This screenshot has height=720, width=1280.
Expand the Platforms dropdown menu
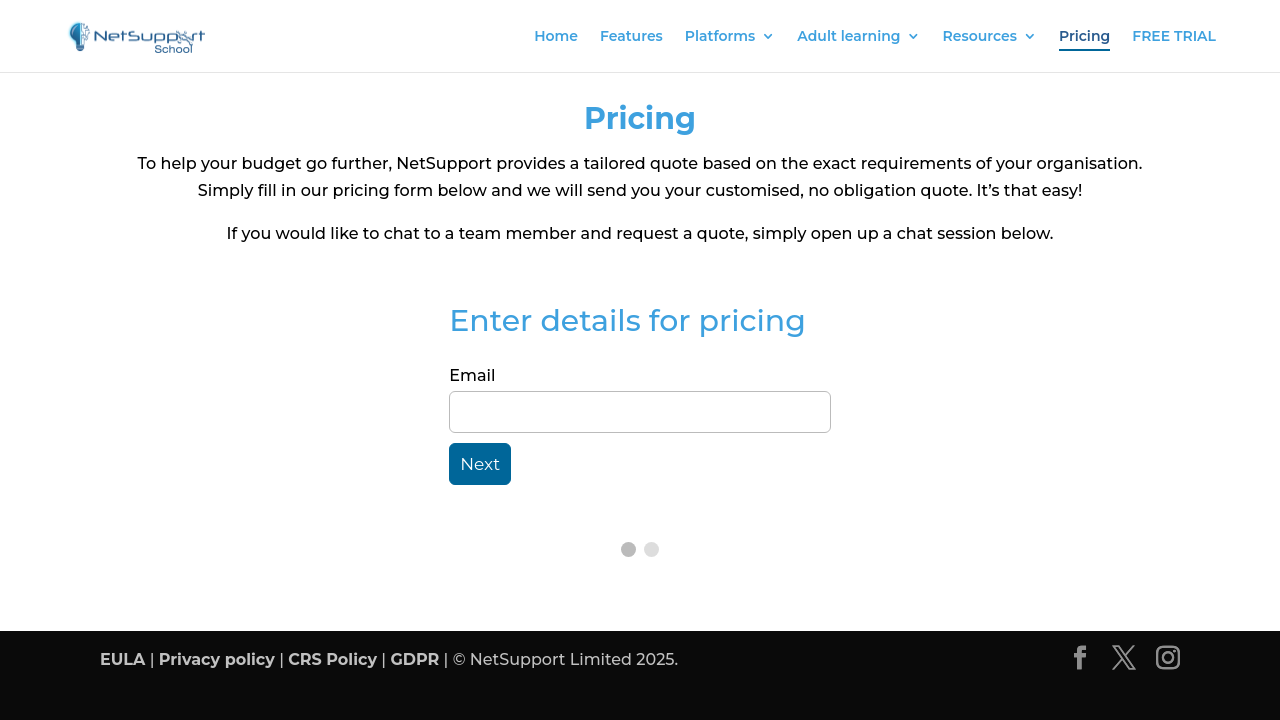(729, 36)
